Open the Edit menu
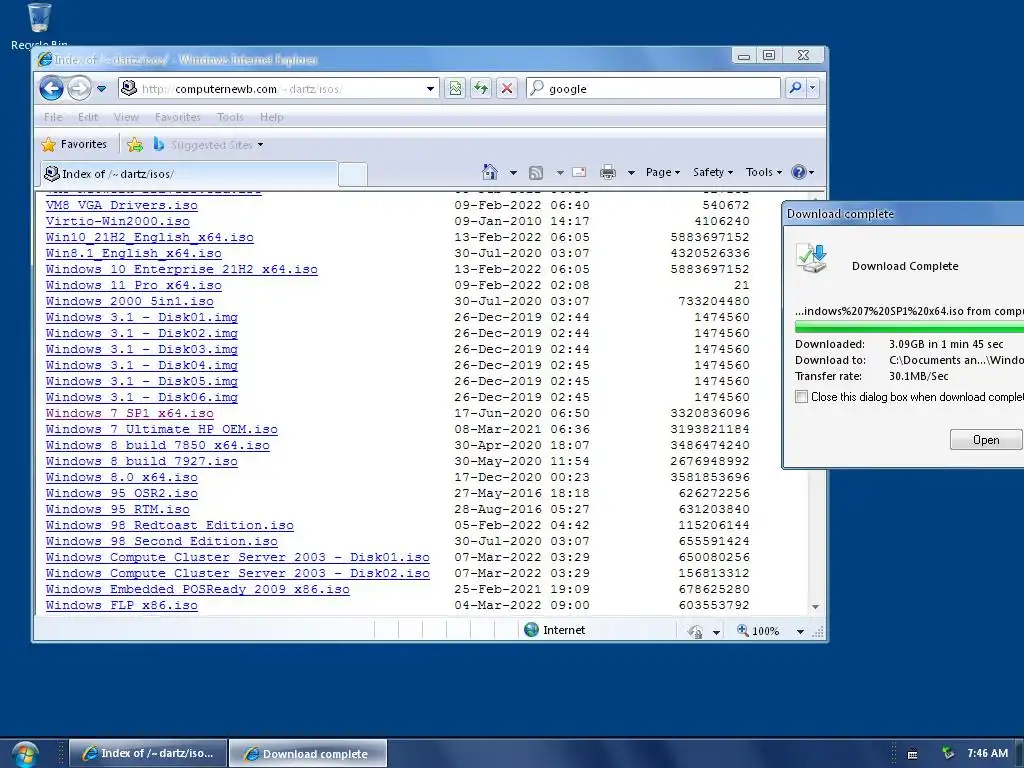 (x=88, y=117)
